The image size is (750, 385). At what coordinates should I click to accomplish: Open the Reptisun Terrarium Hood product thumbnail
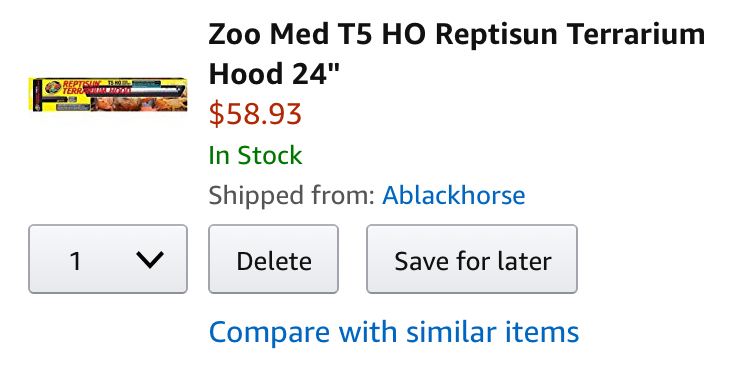tap(108, 95)
